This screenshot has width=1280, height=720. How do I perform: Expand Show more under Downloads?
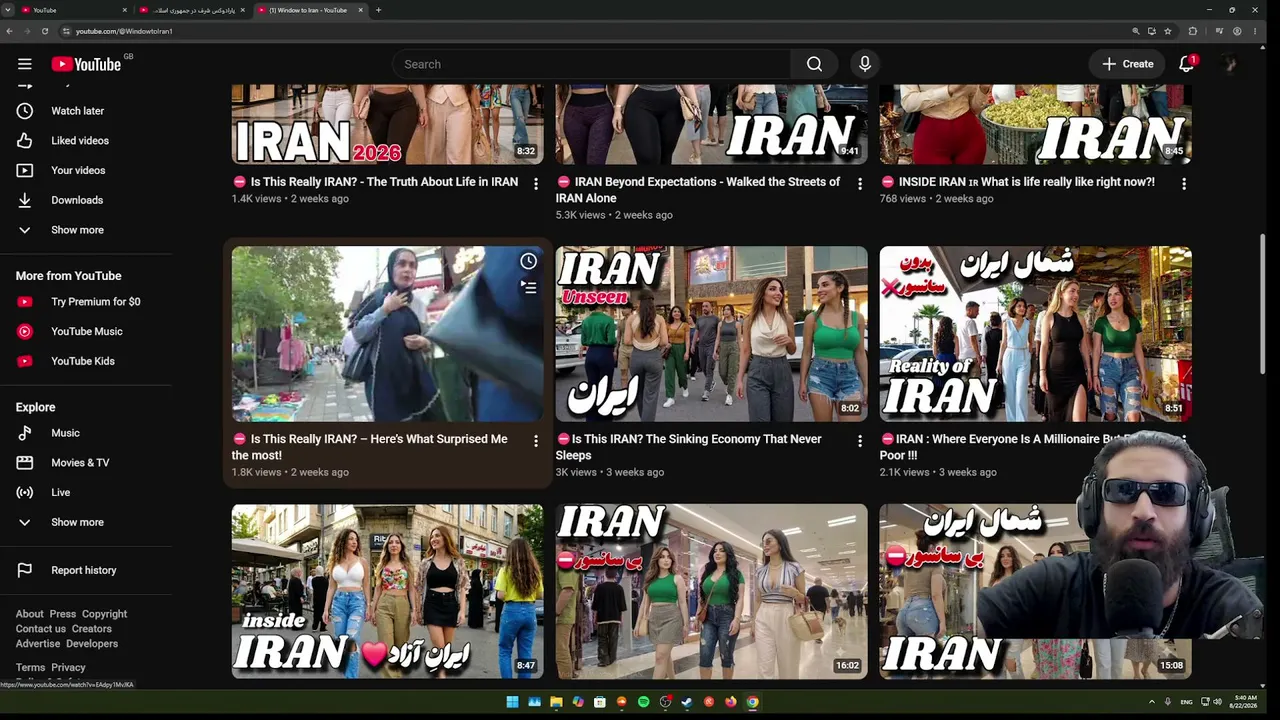77,230
